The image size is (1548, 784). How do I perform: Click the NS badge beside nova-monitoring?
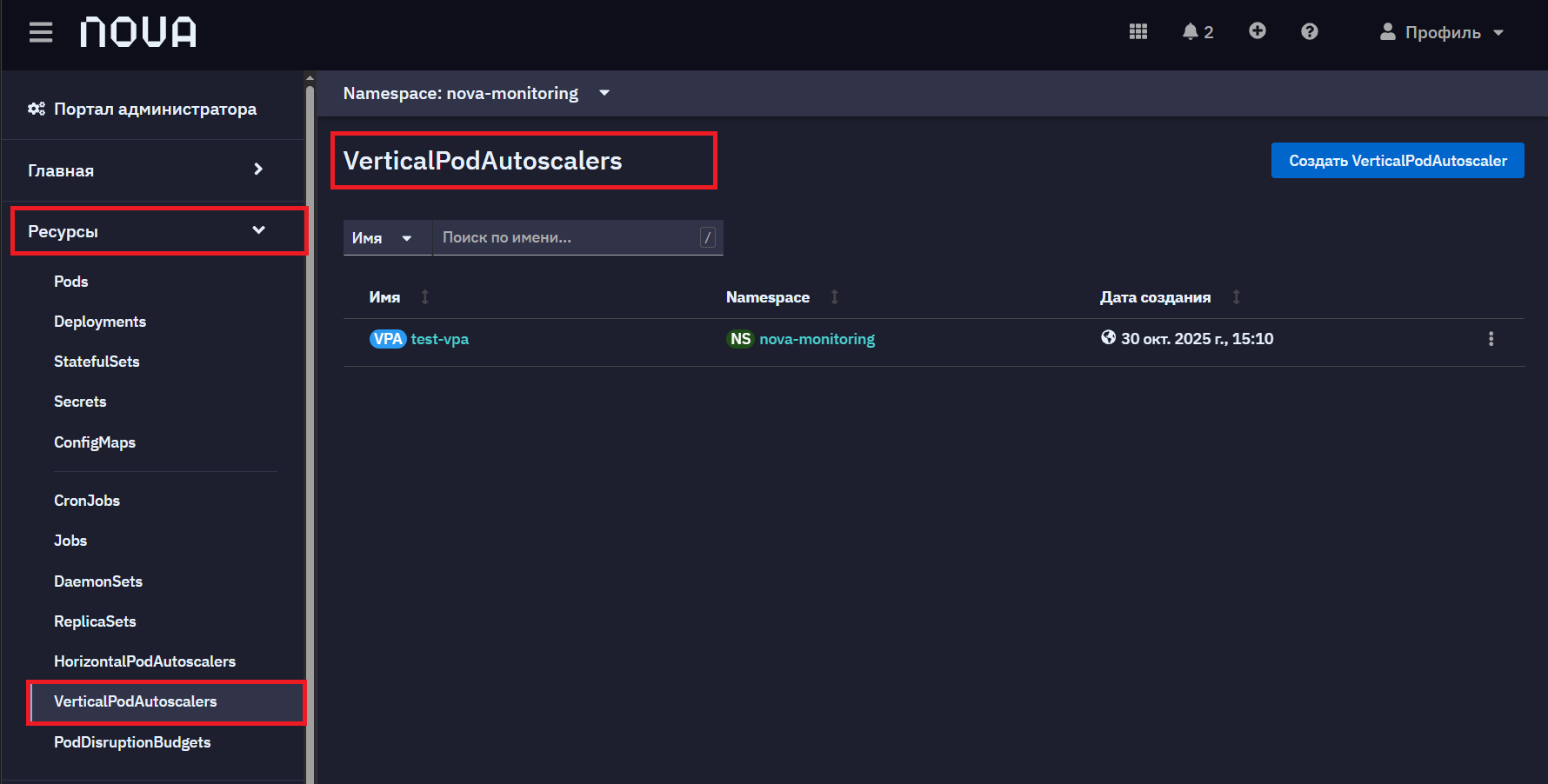[740, 339]
